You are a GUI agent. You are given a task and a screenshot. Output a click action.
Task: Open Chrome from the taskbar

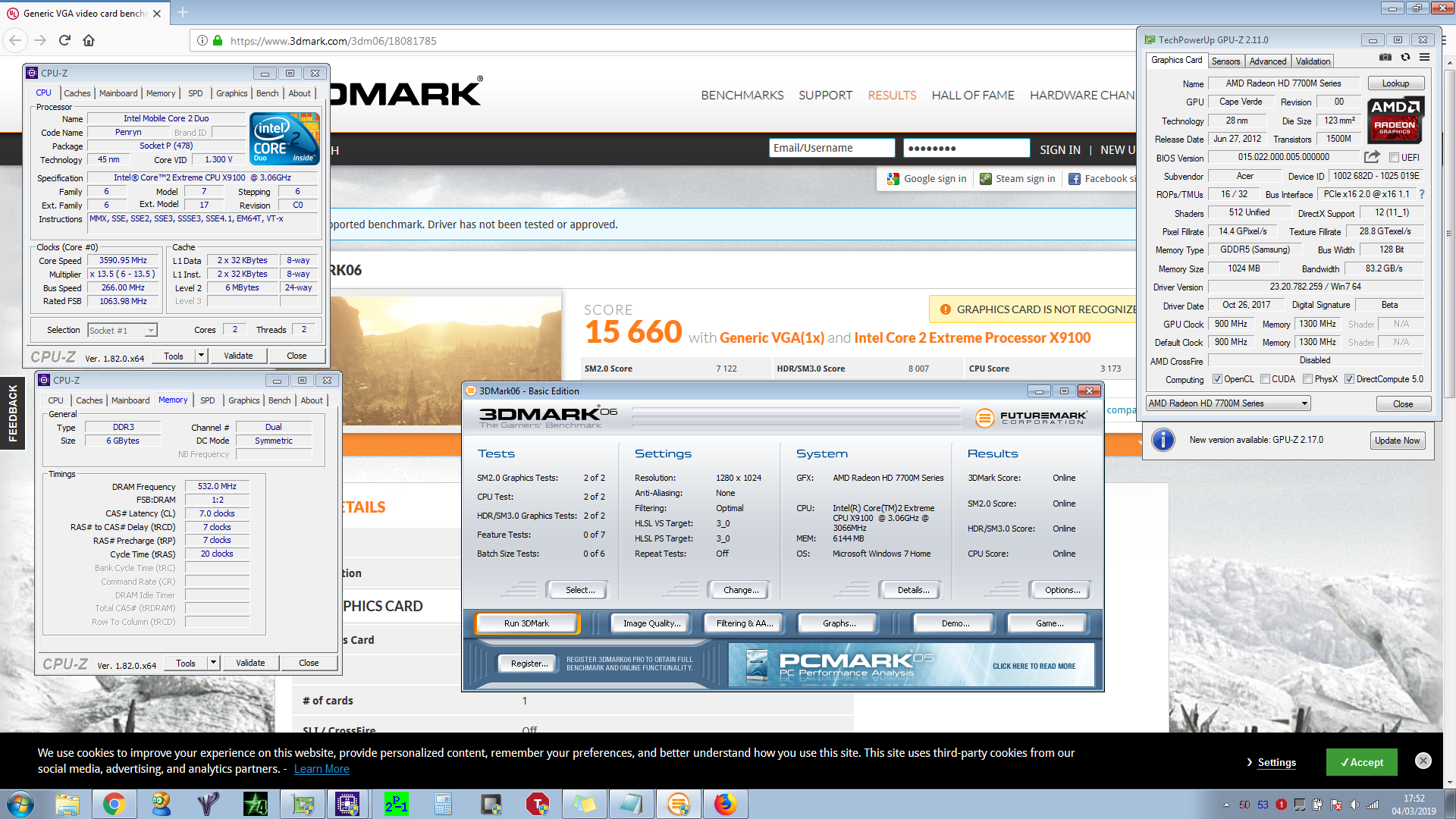115,804
